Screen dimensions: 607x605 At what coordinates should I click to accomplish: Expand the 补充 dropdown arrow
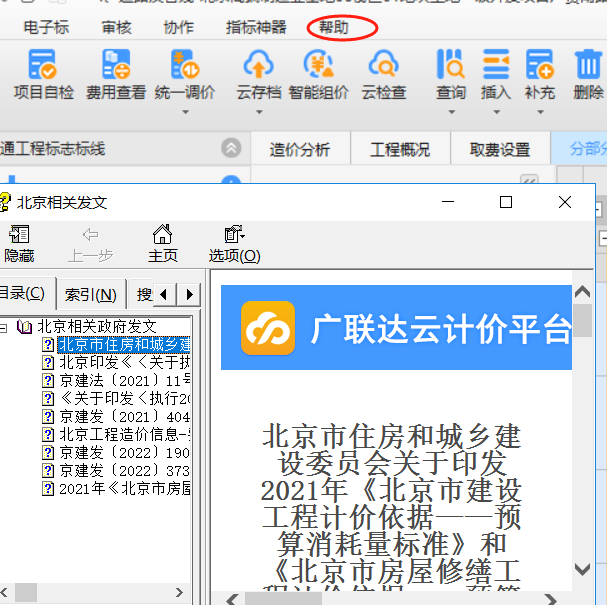coord(540,112)
